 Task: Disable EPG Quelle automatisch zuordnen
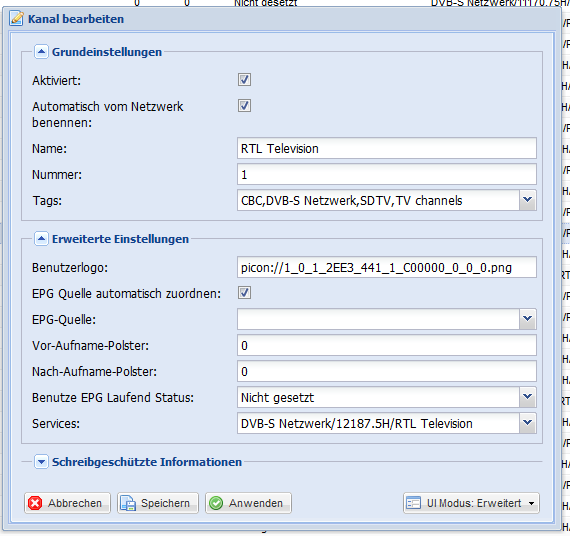[x=244, y=293]
